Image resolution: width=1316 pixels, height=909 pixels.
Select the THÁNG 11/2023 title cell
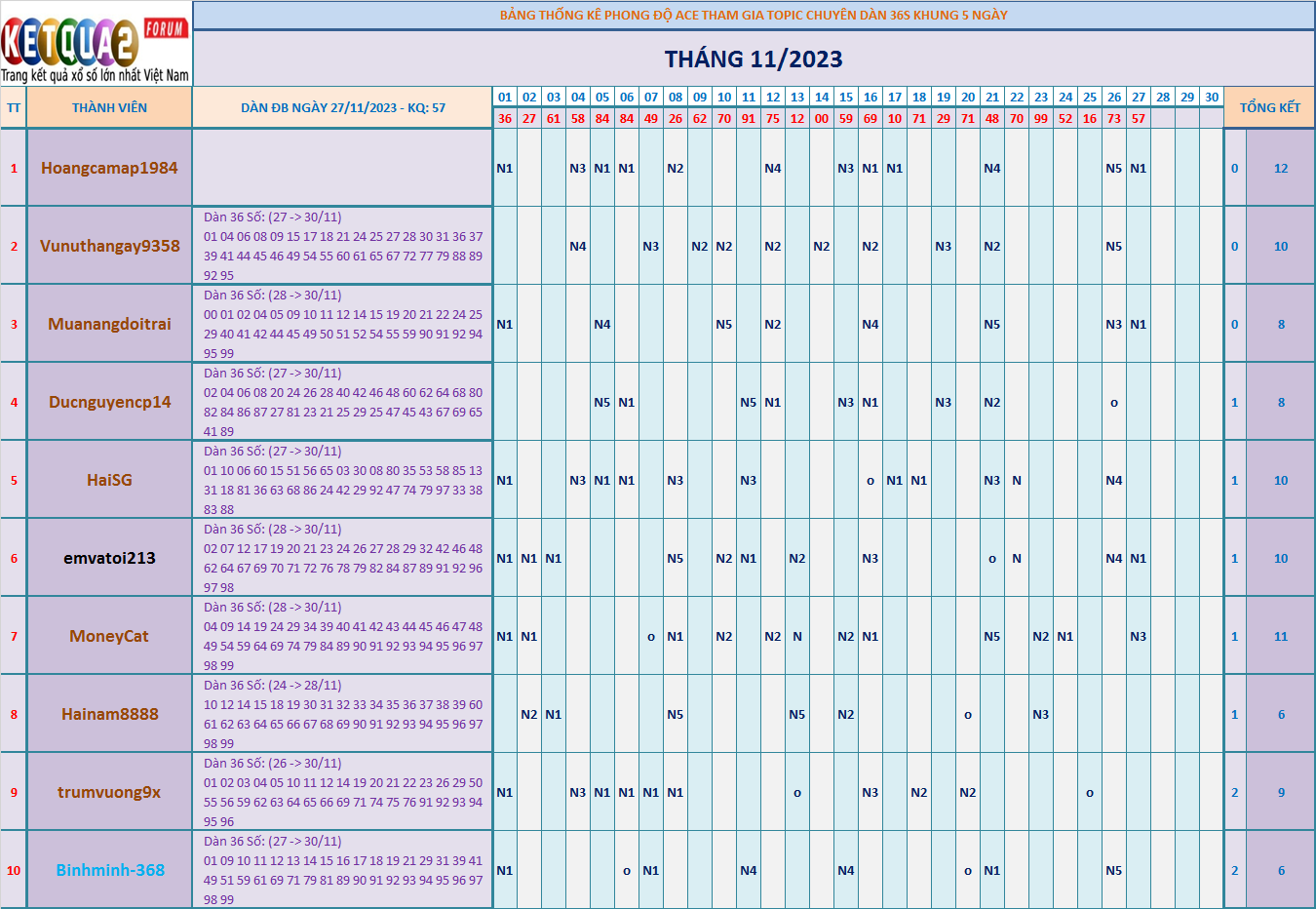(754, 59)
